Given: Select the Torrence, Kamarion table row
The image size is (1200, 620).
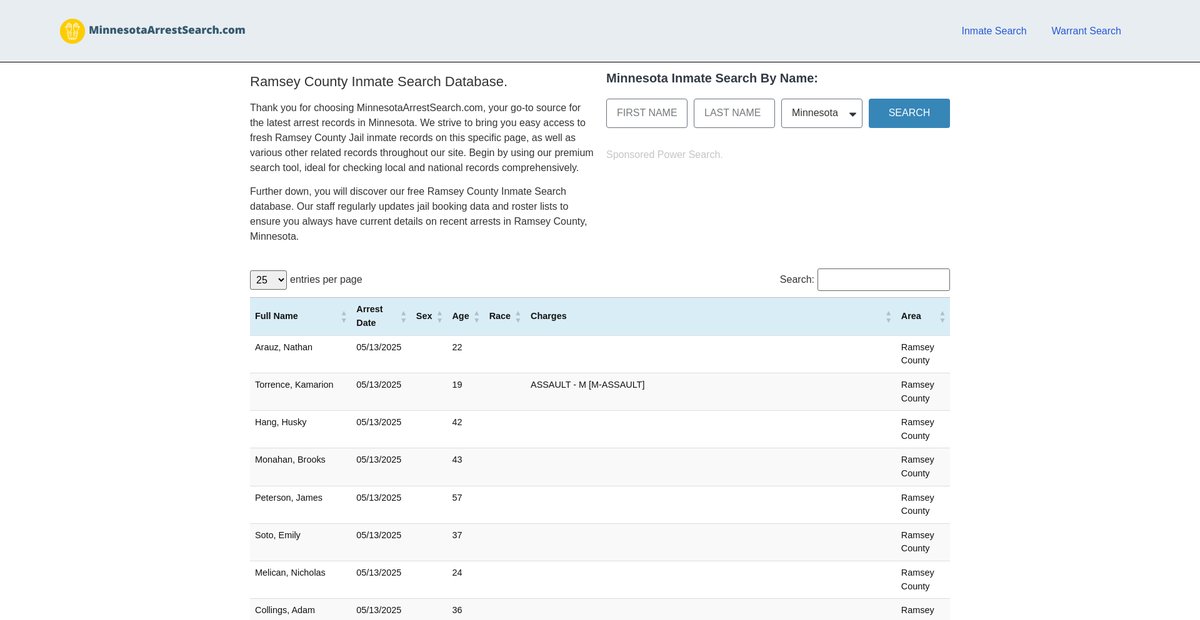Looking at the screenshot, I should pos(294,385).
